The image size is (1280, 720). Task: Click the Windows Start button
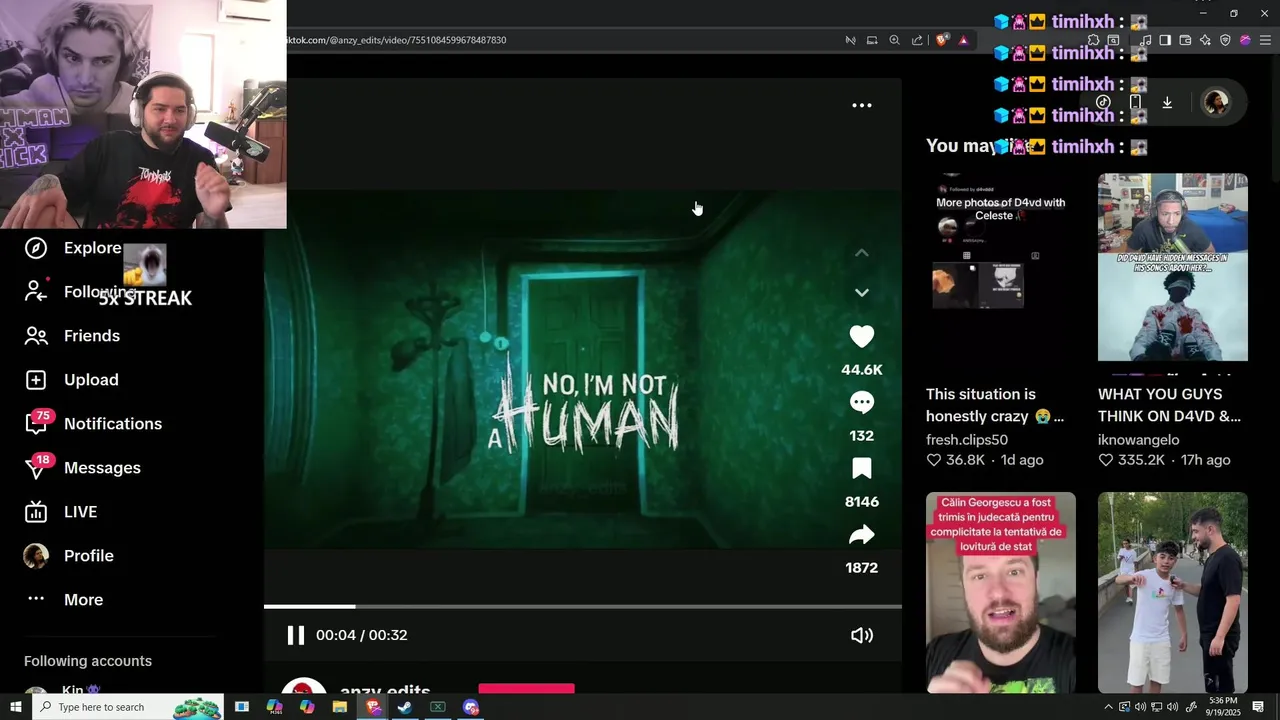pyautogui.click(x=15, y=707)
